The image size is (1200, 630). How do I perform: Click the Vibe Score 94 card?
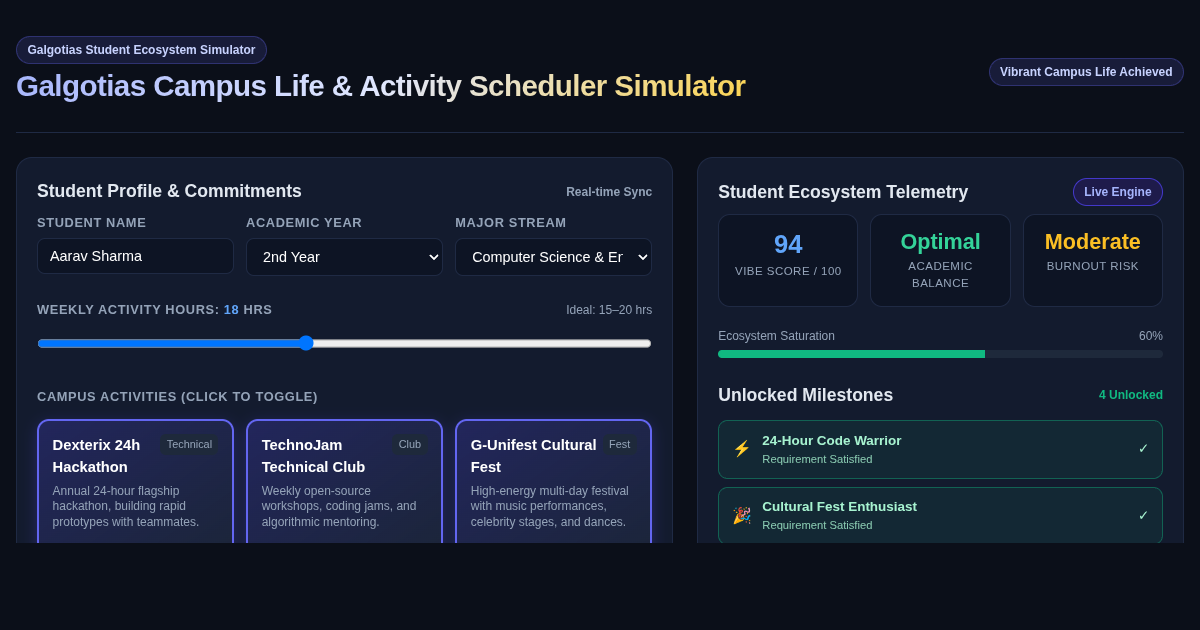788,260
